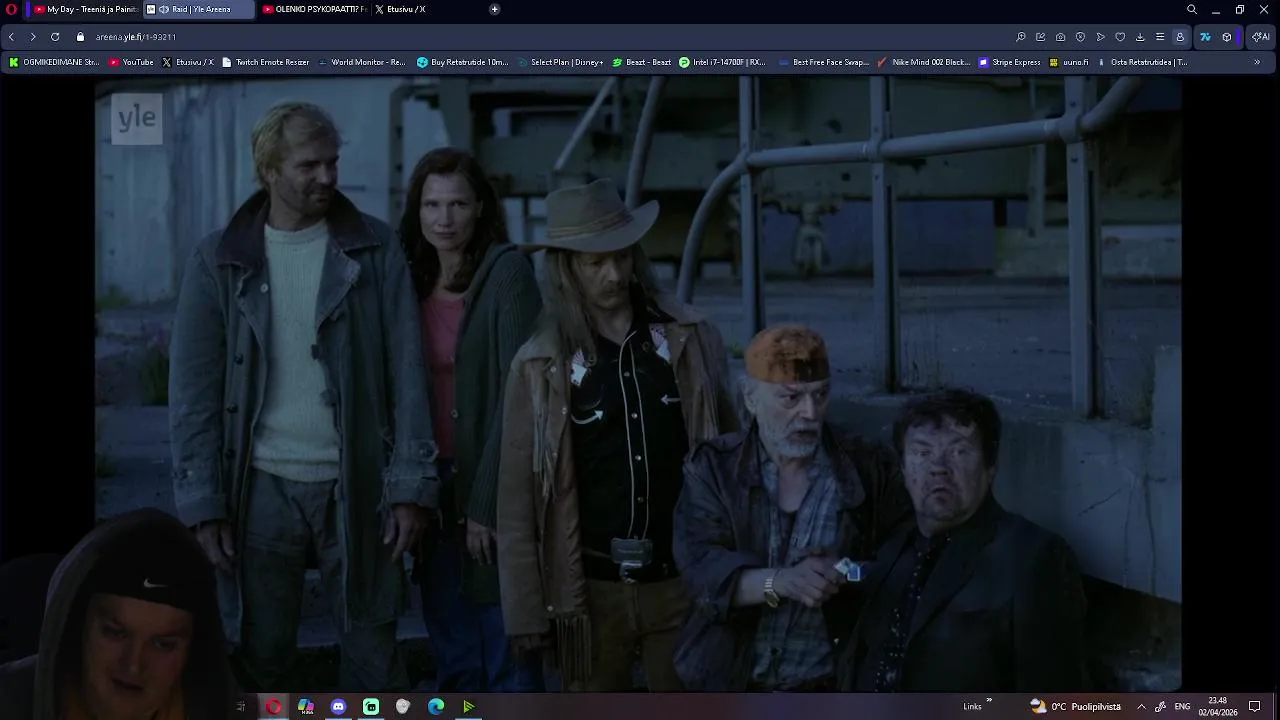1280x720 pixels.
Task: Open the Etusivu / X bookmark
Action: point(188,62)
